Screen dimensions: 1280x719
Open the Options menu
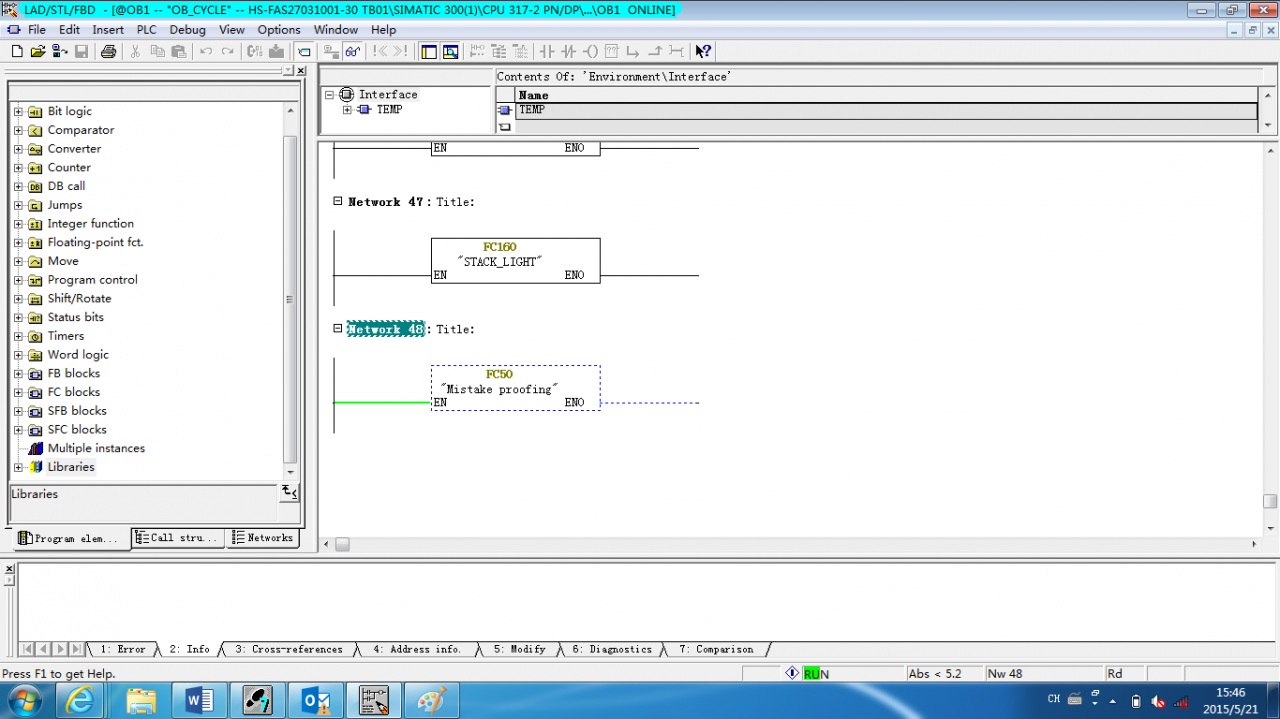point(279,30)
